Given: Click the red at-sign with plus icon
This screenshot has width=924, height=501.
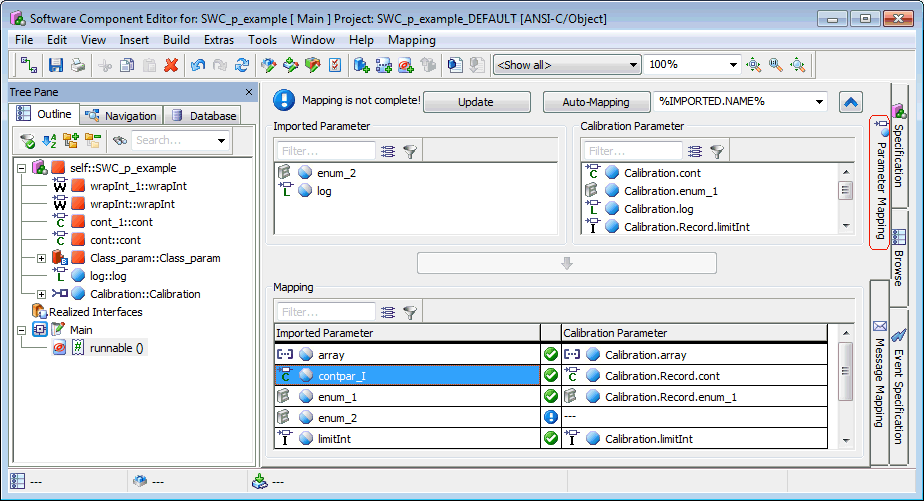Looking at the screenshot, I should 406,65.
